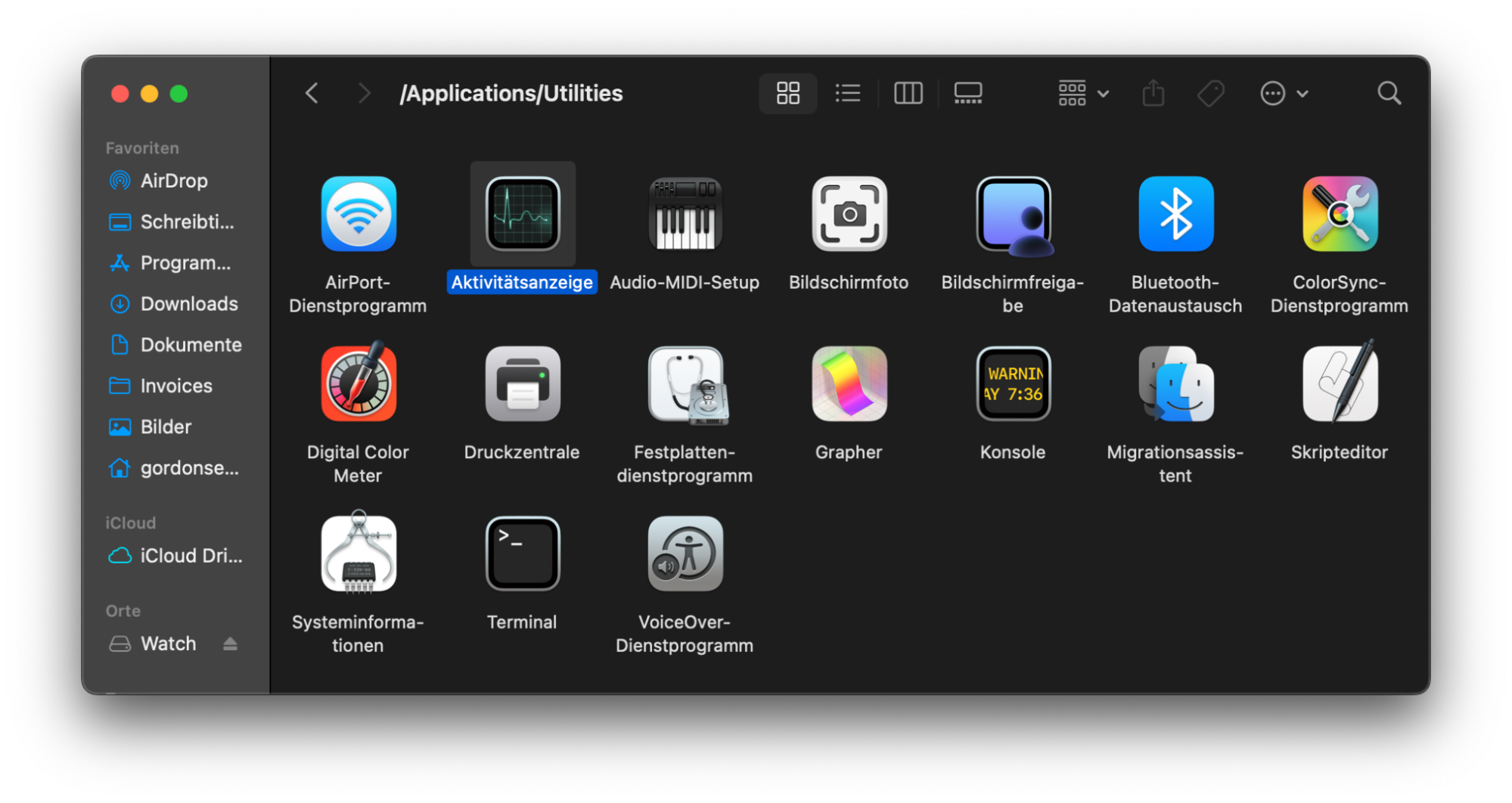Open Festplattendienstprogramm
Image resolution: width=1512 pixels, height=803 pixels.
point(685,383)
